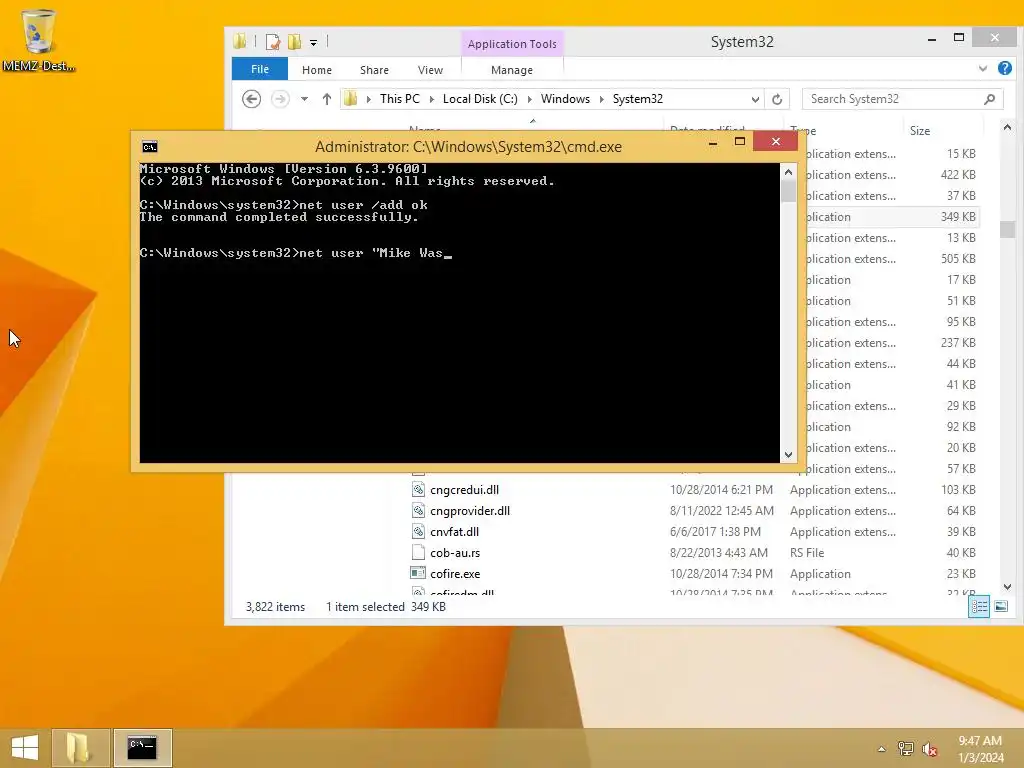Switch to Details view using status bar icon
This screenshot has width=1024, height=768.
tap(979, 606)
